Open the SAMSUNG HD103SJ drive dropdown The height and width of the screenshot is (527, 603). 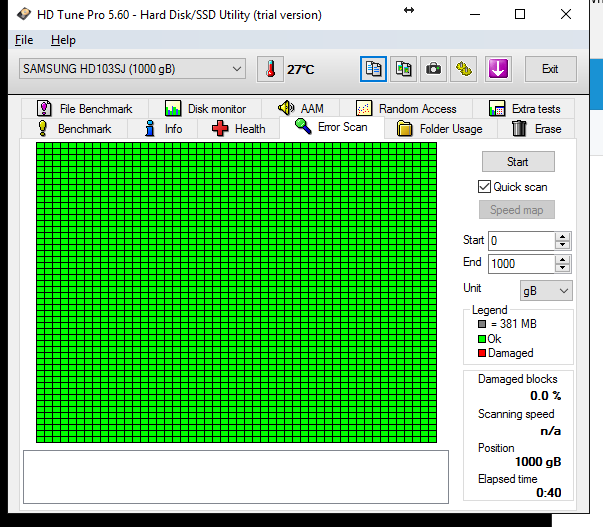[132, 69]
